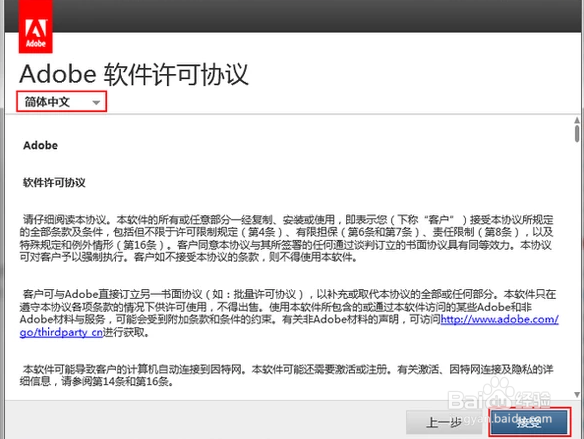This screenshot has width=584, height=439.
Task: Click the bold 'Adobe' text in agreement
Action: click(40, 145)
